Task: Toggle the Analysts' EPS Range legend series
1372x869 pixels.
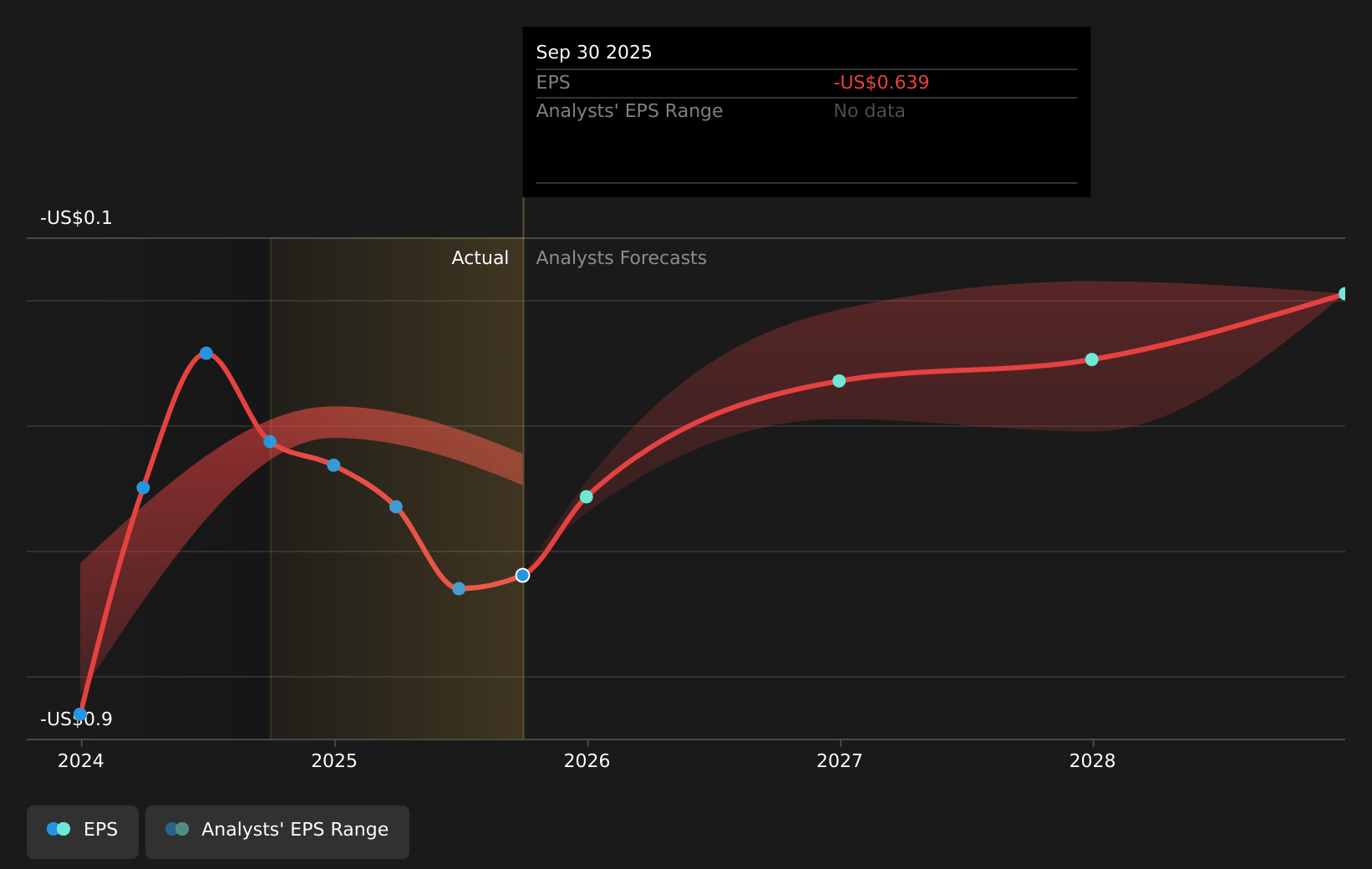Action: tap(277, 830)
